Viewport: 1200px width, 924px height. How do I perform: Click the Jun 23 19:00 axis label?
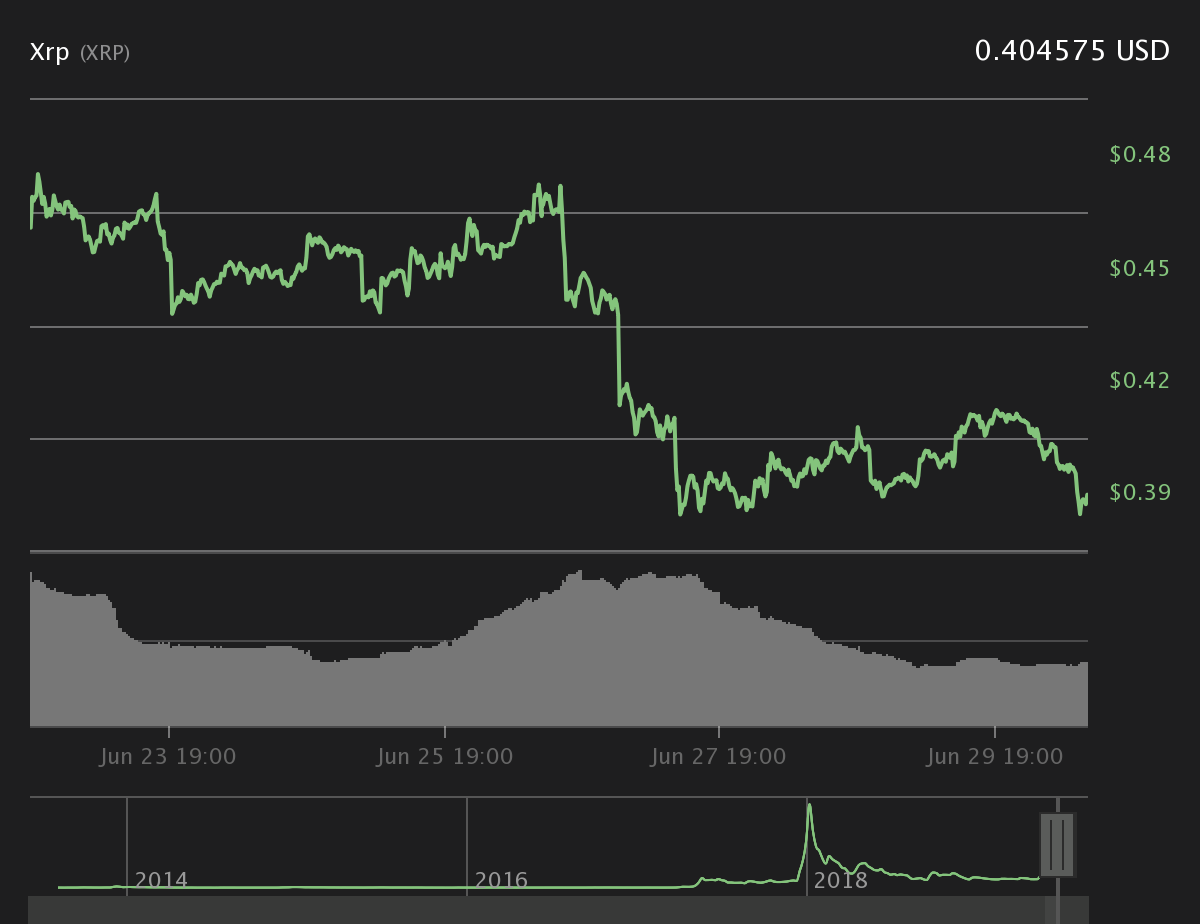point(168,757)
